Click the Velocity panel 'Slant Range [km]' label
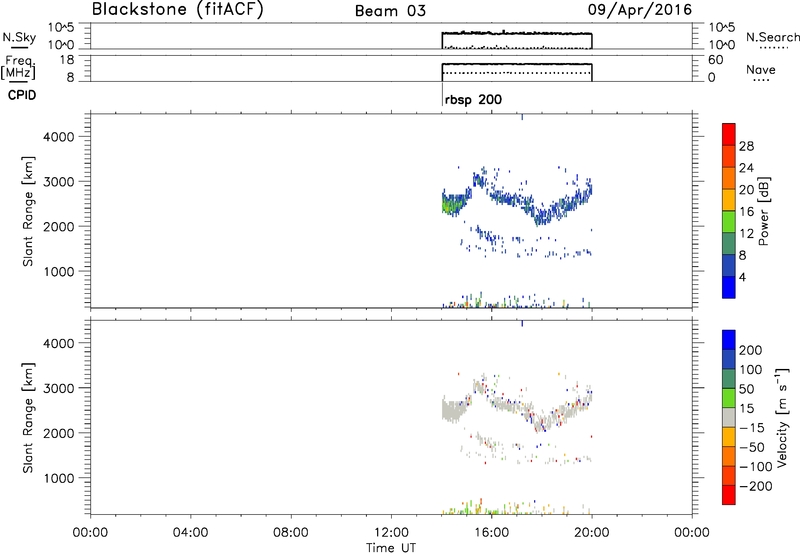The width and height of the screenshot is (800, 554). (28, 417)
